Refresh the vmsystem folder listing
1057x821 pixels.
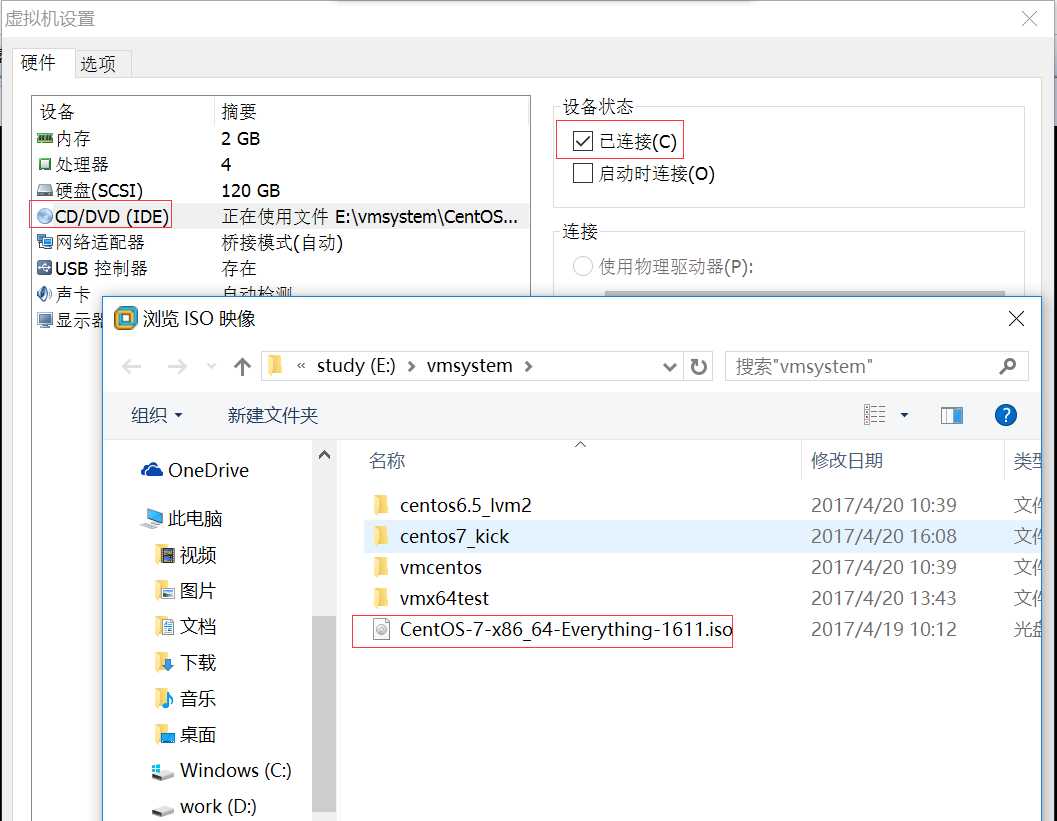coord(698,367)
